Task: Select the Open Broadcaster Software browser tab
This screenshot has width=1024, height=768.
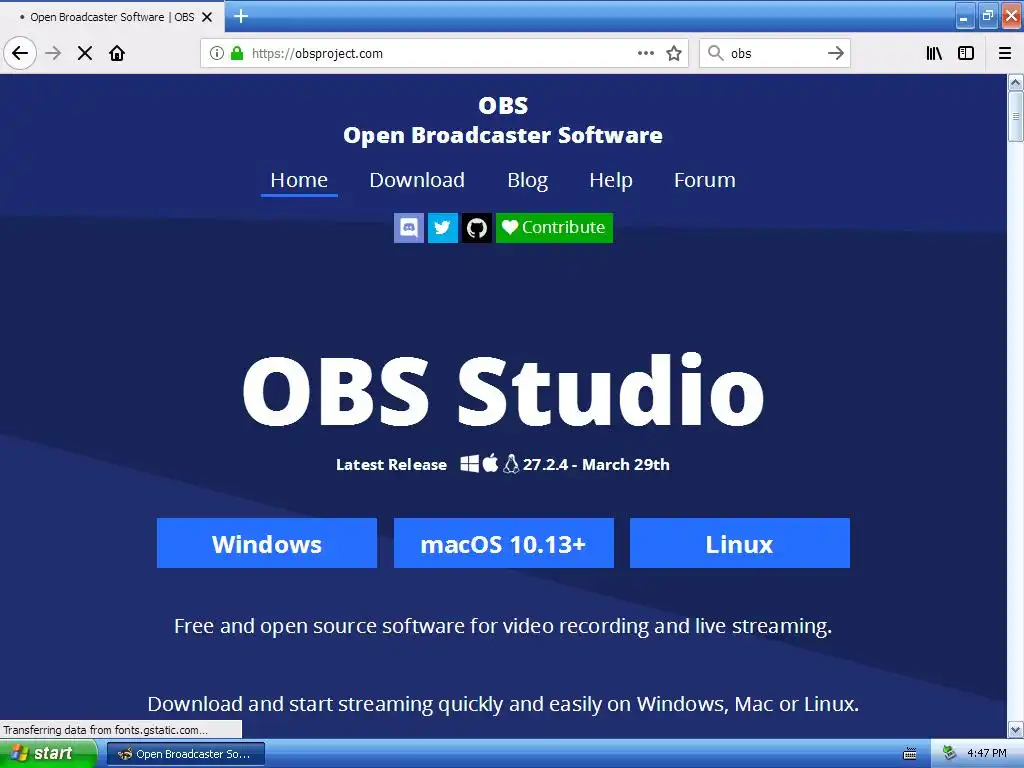Action: [x=111, y=17]
